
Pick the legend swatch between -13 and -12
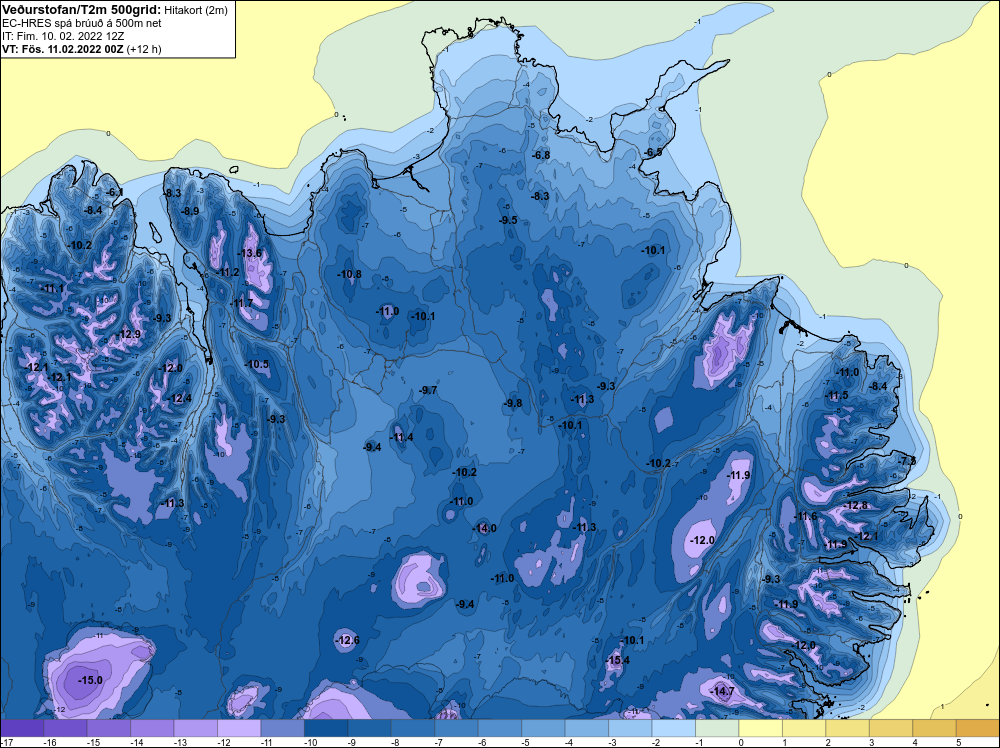coord(195,728)
